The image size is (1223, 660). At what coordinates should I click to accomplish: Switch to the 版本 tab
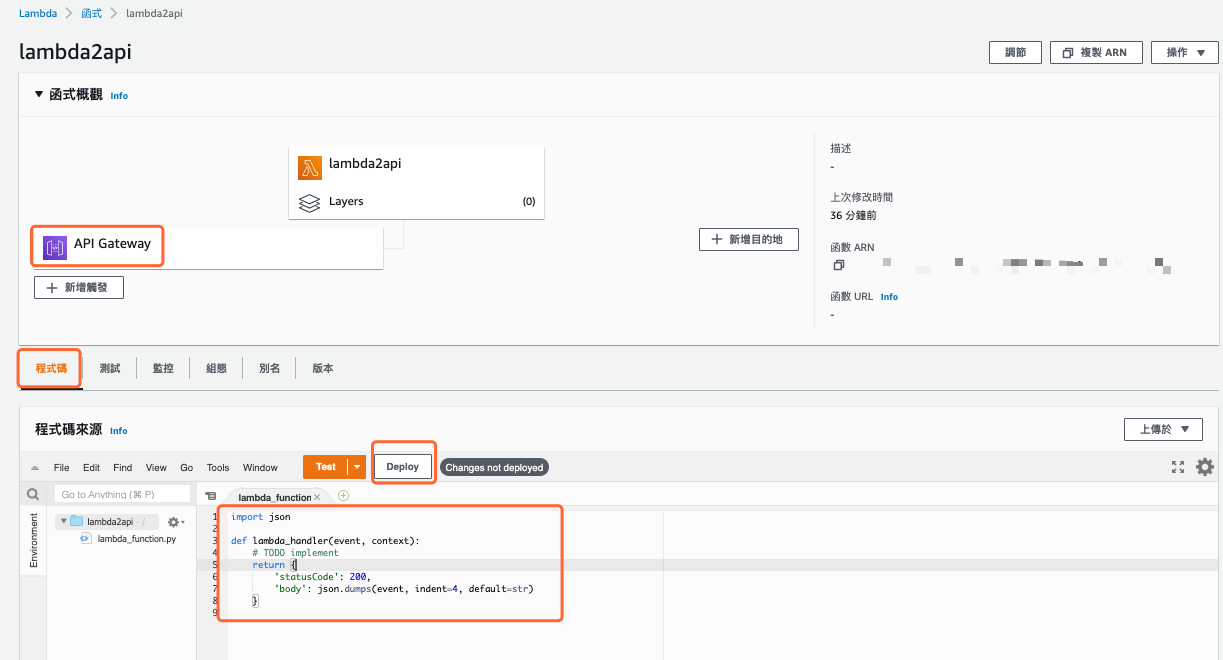tap(323, 368)
